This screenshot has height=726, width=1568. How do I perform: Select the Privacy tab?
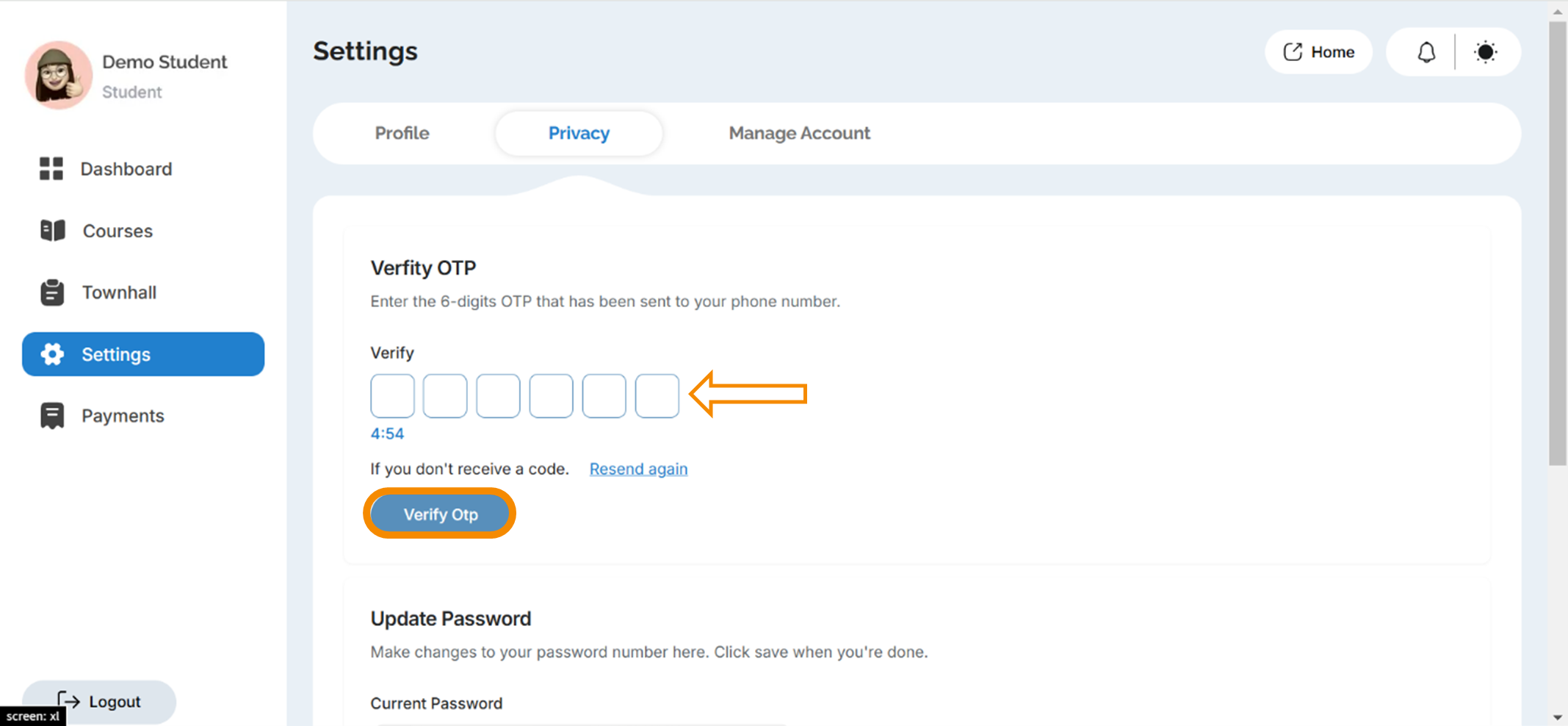pyautogui.click(x=579, y=133)
